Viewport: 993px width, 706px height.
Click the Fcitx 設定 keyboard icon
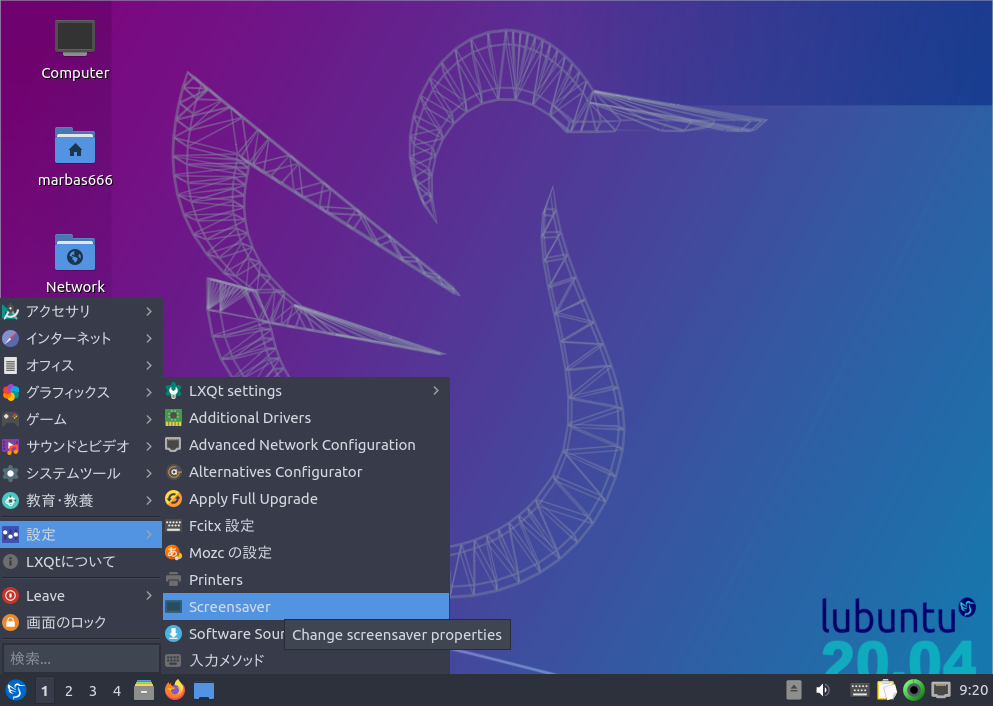(x=174, y=526)
